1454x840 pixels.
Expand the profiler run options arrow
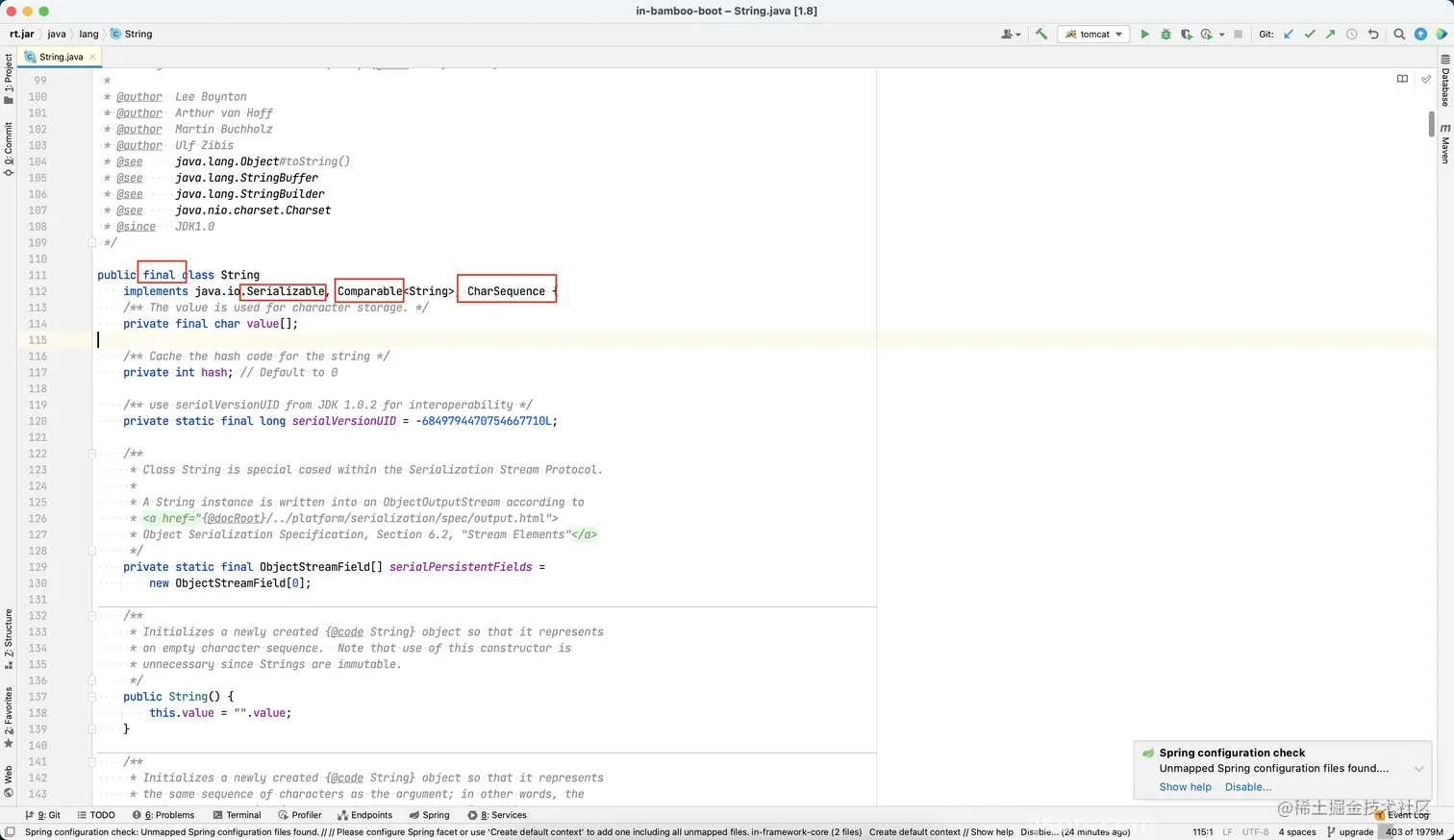[x=1221, y=35]
